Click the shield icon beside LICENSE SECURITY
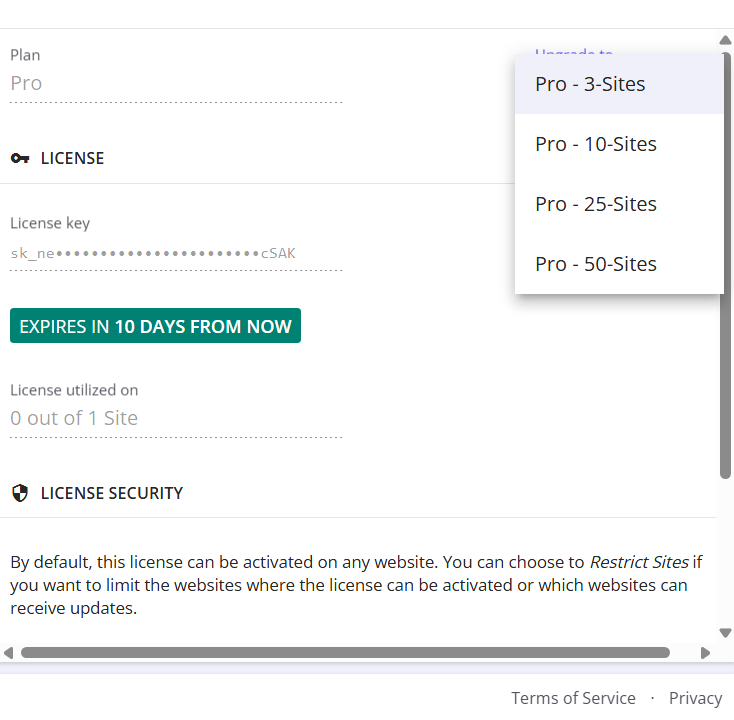 [x=20, y=493]
